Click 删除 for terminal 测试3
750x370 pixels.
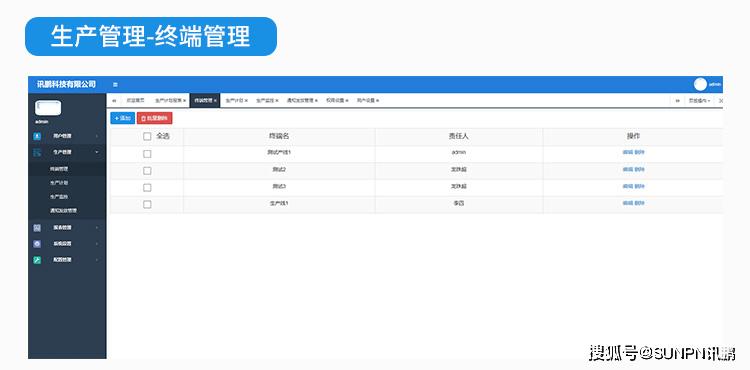[x=640, y=186]
